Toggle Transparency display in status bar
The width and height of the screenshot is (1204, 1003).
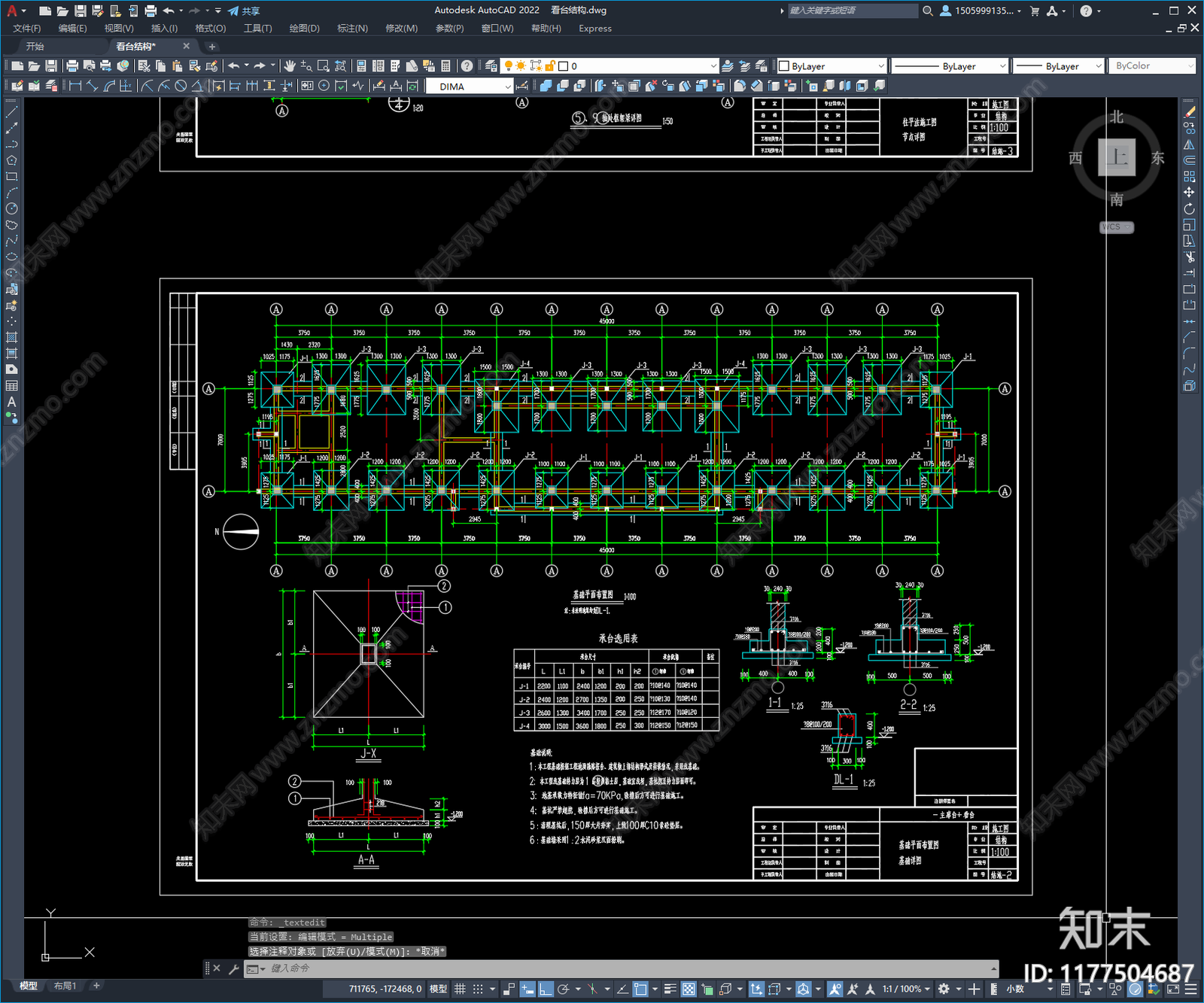689,989
